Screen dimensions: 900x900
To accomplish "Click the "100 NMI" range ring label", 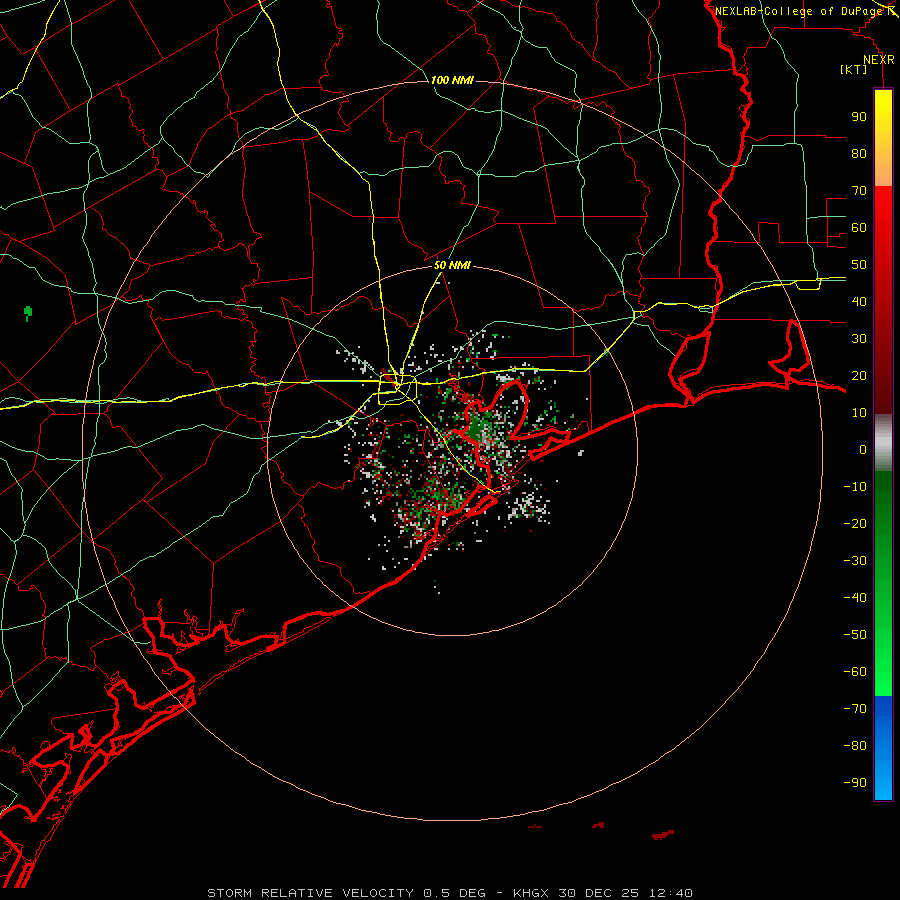I will coord(452,80).
